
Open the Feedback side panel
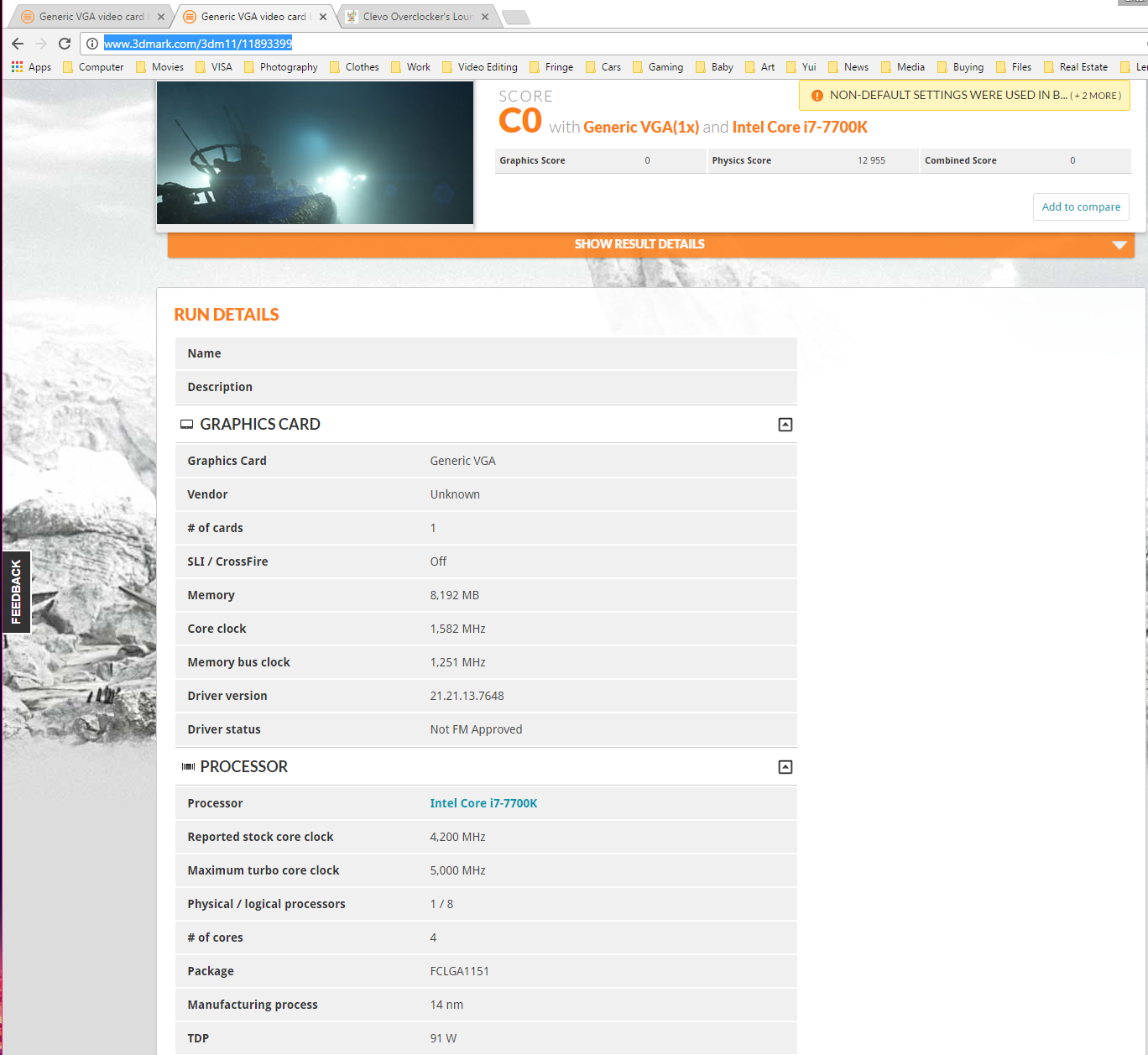pos(16,592)
